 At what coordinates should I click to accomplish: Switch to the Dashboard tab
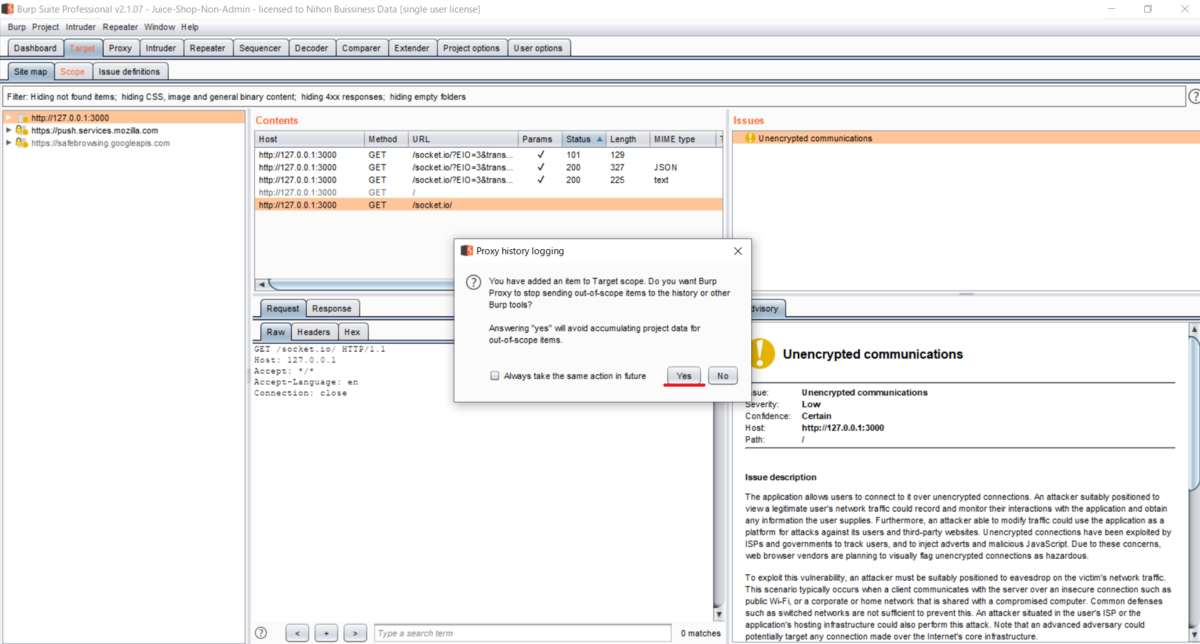[35, 48]
